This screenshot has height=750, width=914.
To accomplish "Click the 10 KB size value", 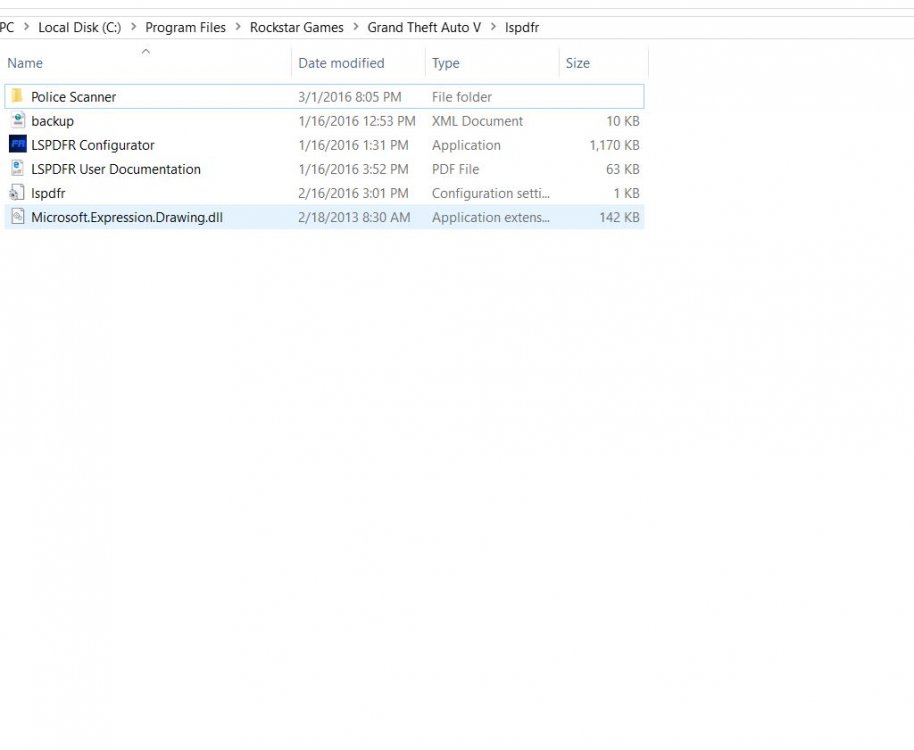I will 623,121.
